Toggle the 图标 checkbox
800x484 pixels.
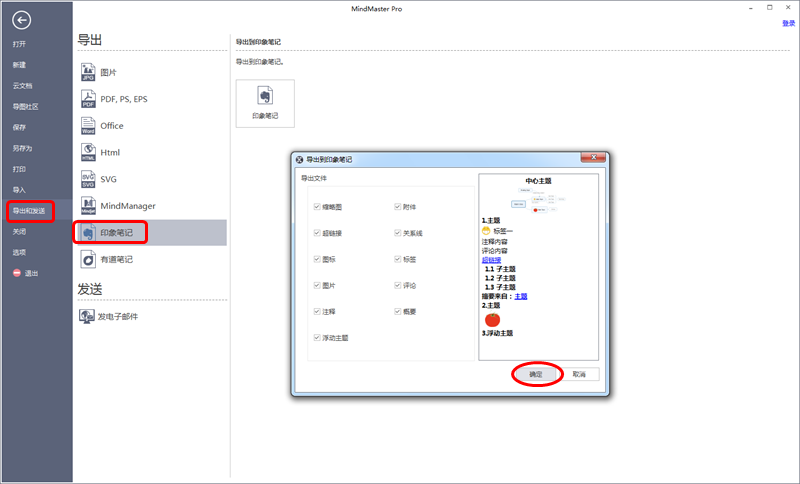coord(317,259)
